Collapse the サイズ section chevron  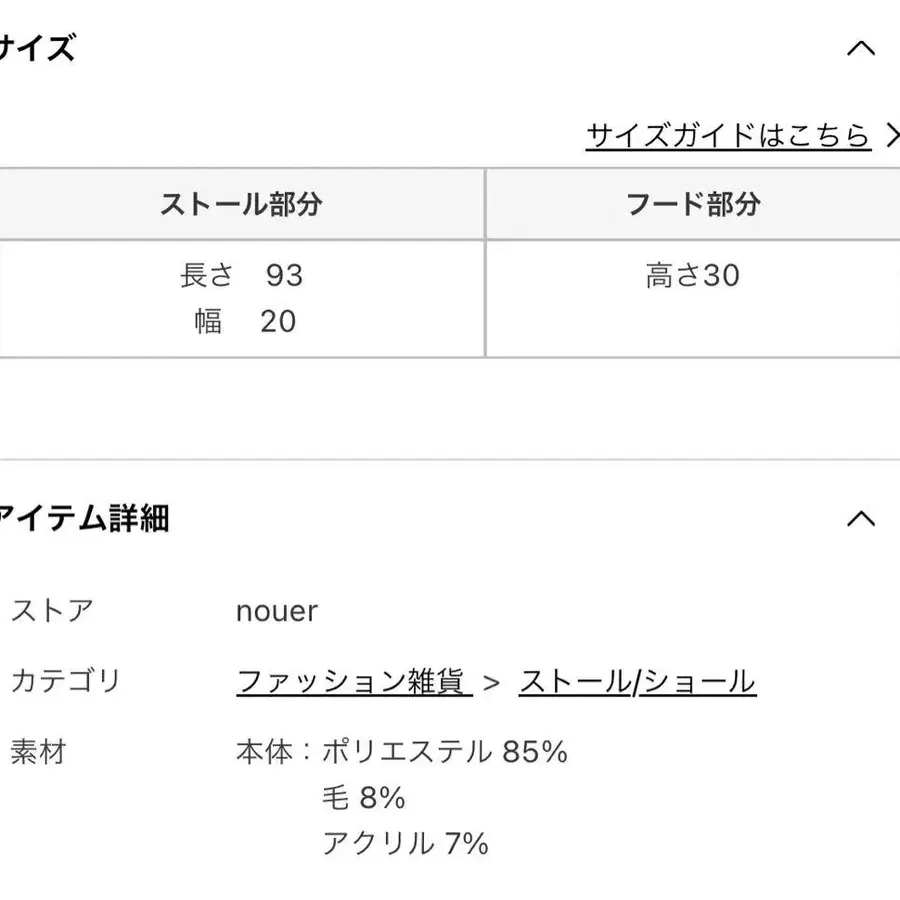point(861,48)
